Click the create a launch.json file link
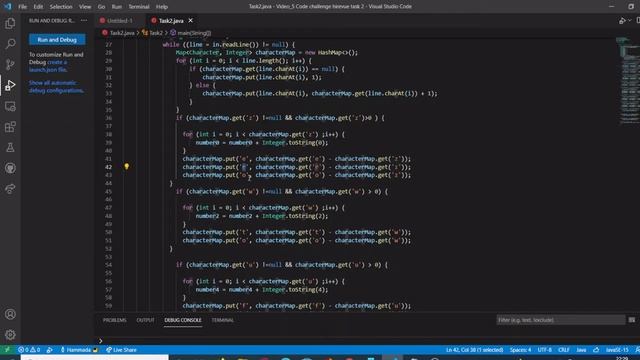Viewport: 640px width, 360px height. [48, 66]
